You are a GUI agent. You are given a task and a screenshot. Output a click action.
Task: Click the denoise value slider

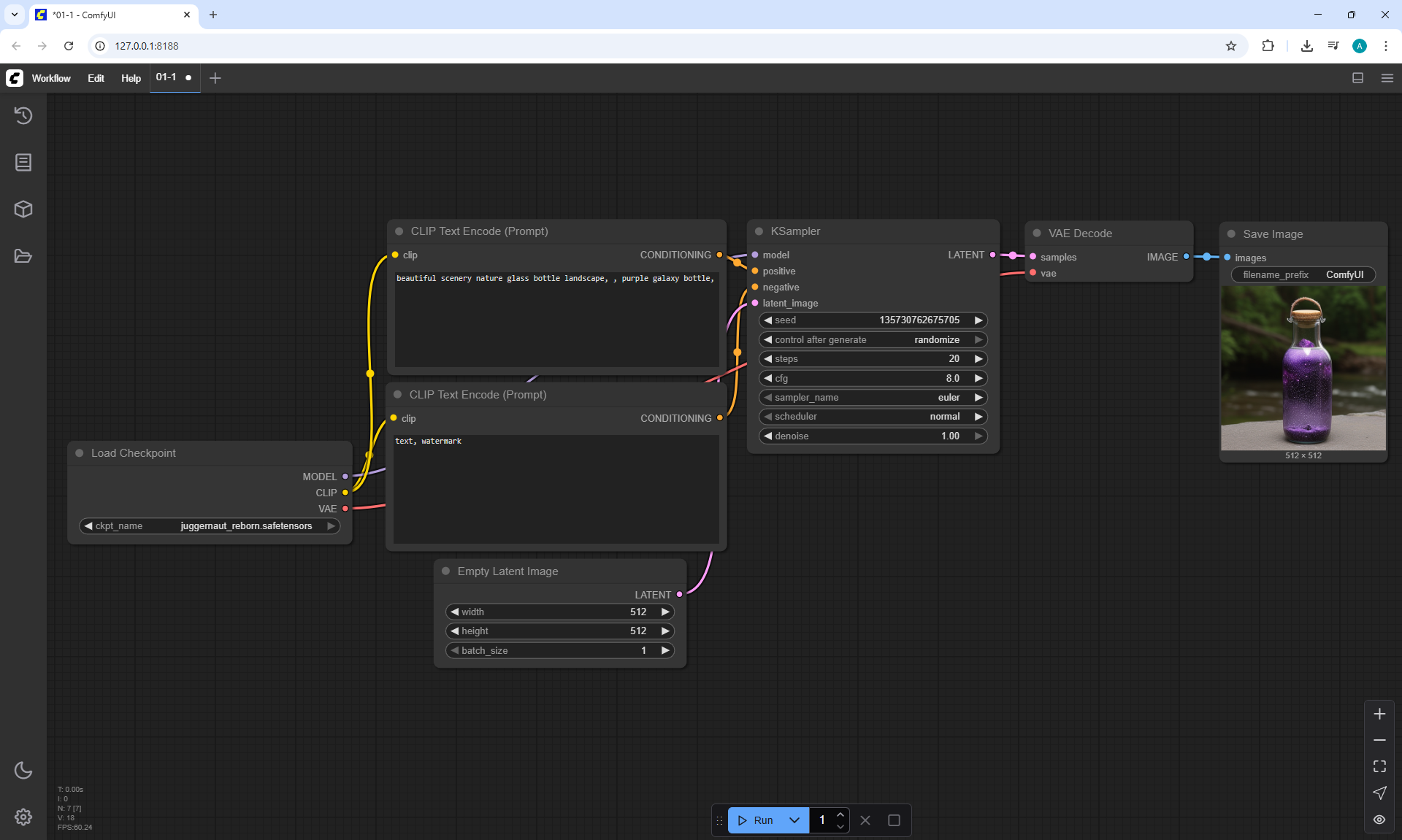pos(873,436)
